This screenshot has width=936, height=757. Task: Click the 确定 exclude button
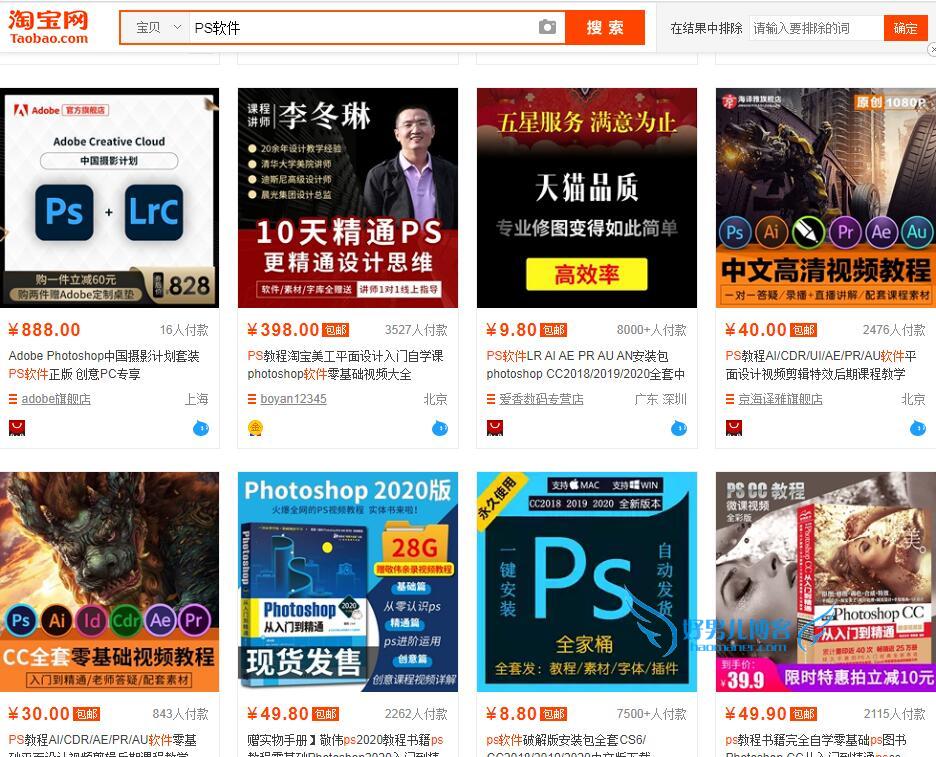(905, 28)
